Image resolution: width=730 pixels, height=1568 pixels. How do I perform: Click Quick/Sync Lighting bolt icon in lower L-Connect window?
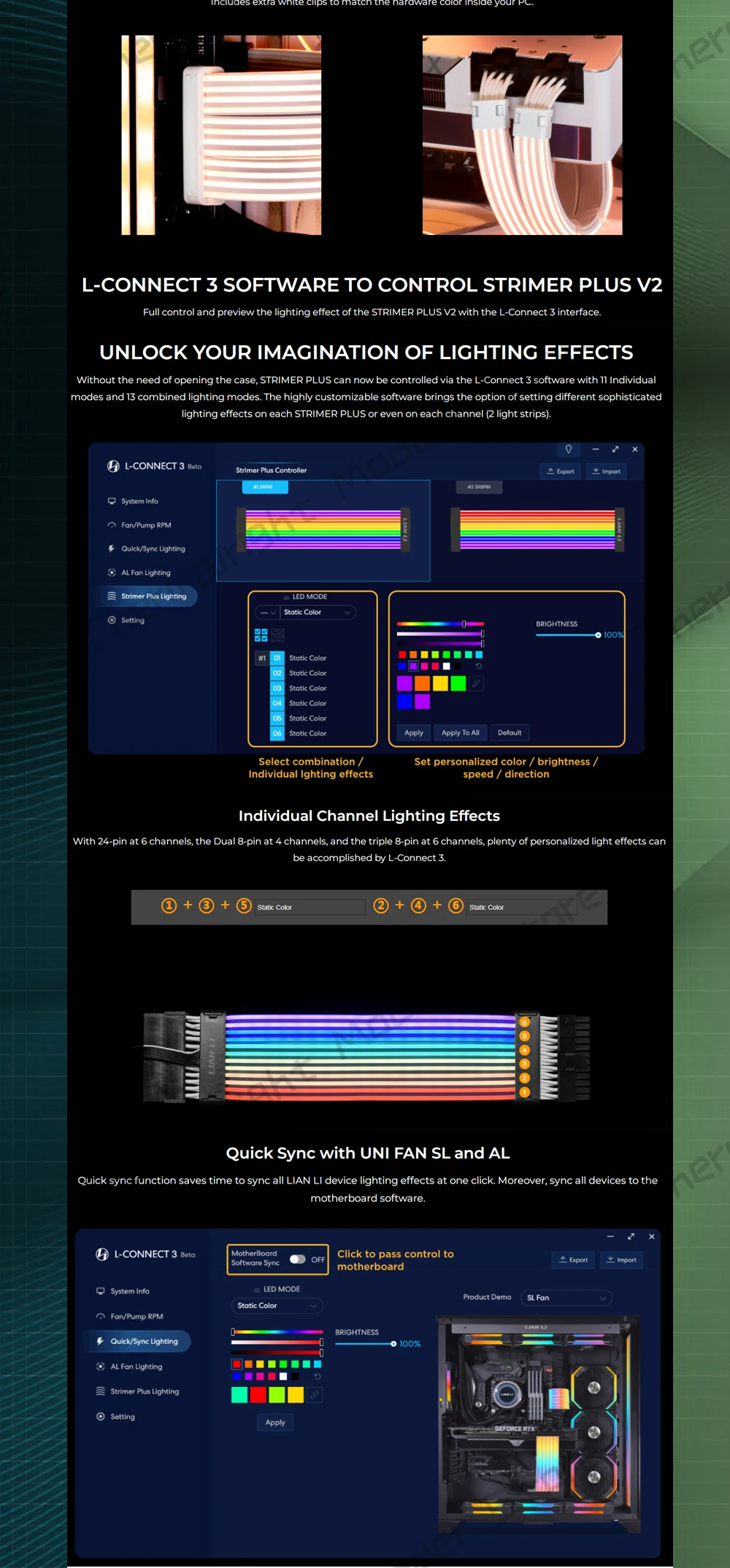point(101,1341)
